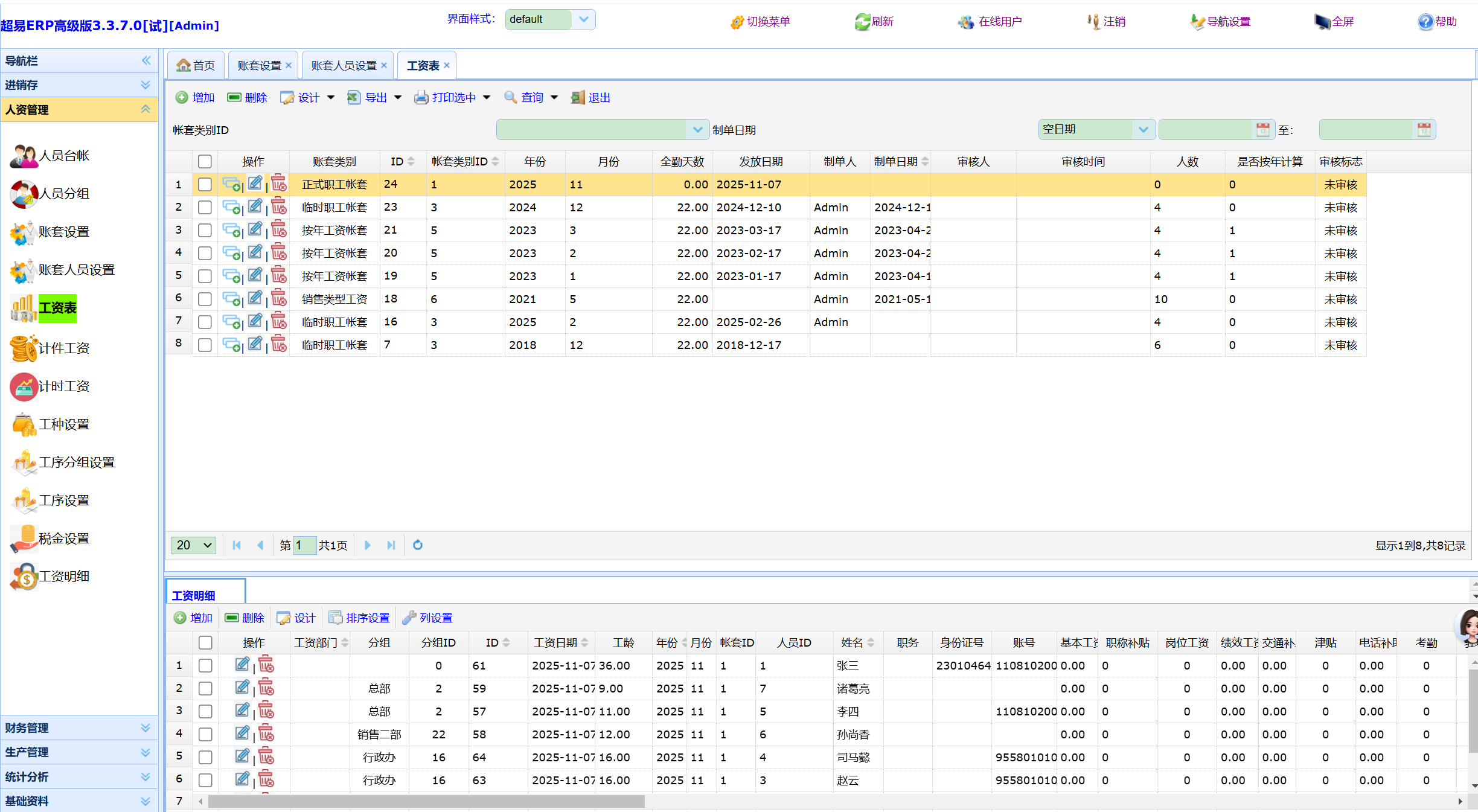
Task: Go to next page arrow in pager
Action: 367,545
